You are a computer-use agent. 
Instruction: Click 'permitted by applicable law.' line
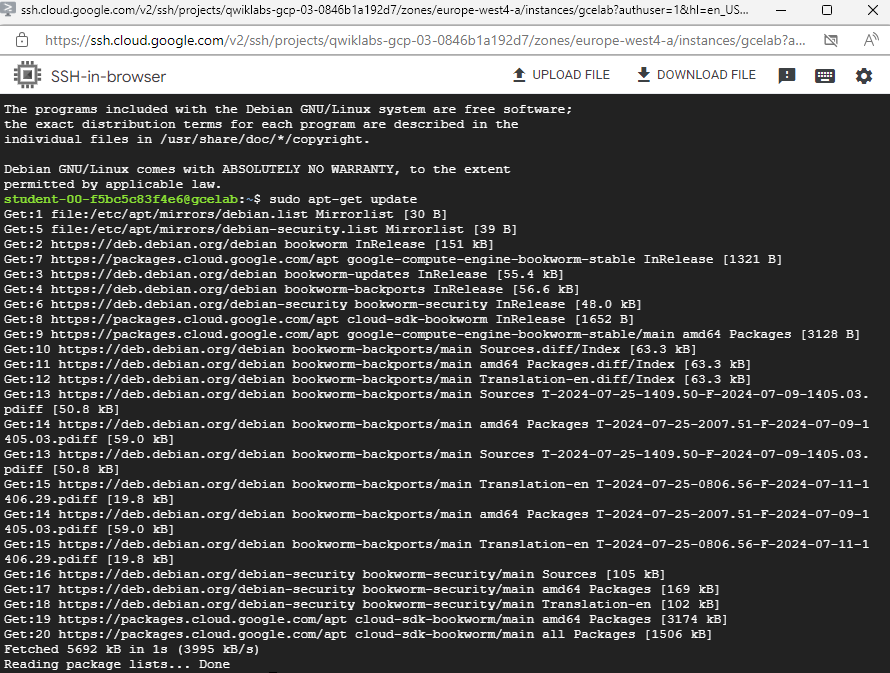point(112,184)
